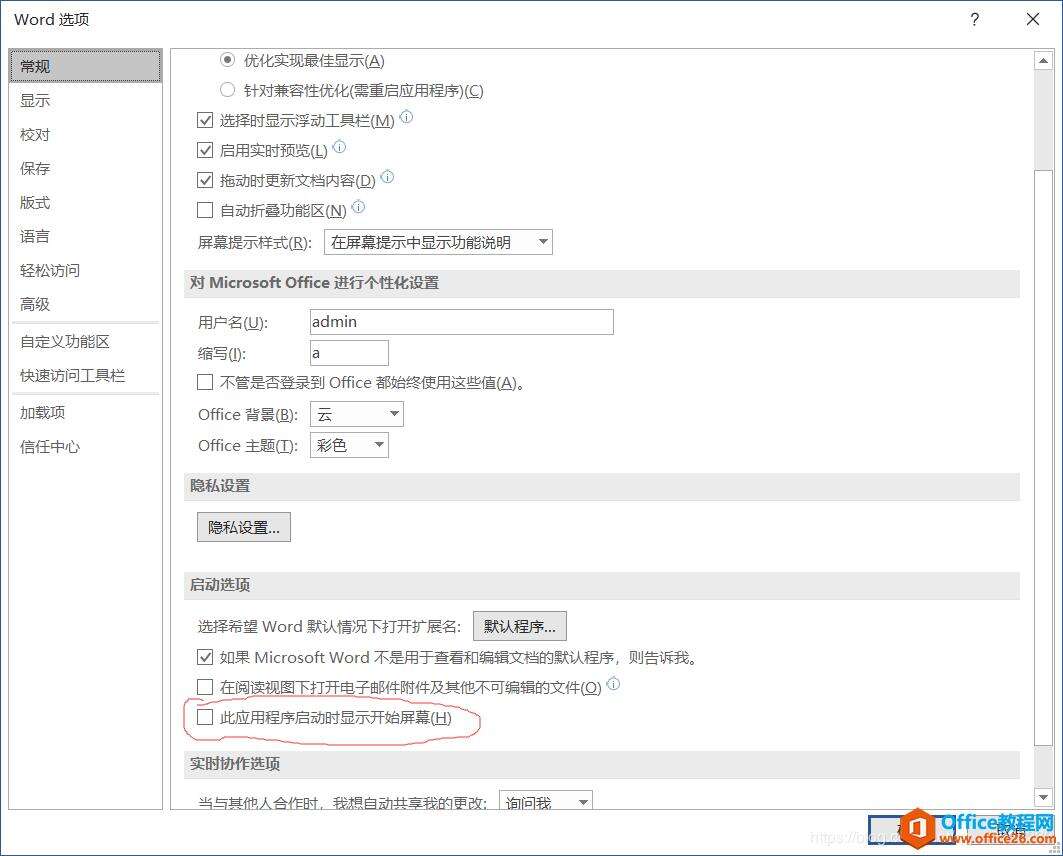
Task: Click the 隐私设置... button
Action: click(x=244, y=527)
